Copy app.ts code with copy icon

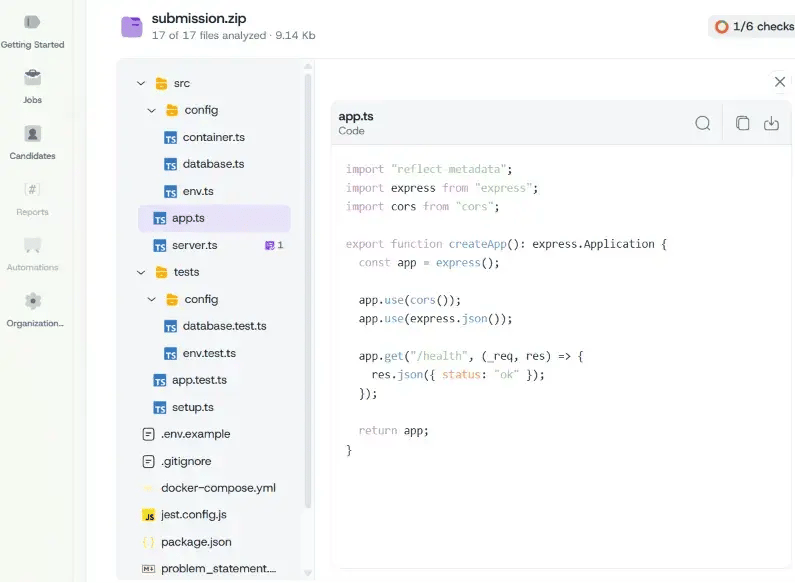742,123
